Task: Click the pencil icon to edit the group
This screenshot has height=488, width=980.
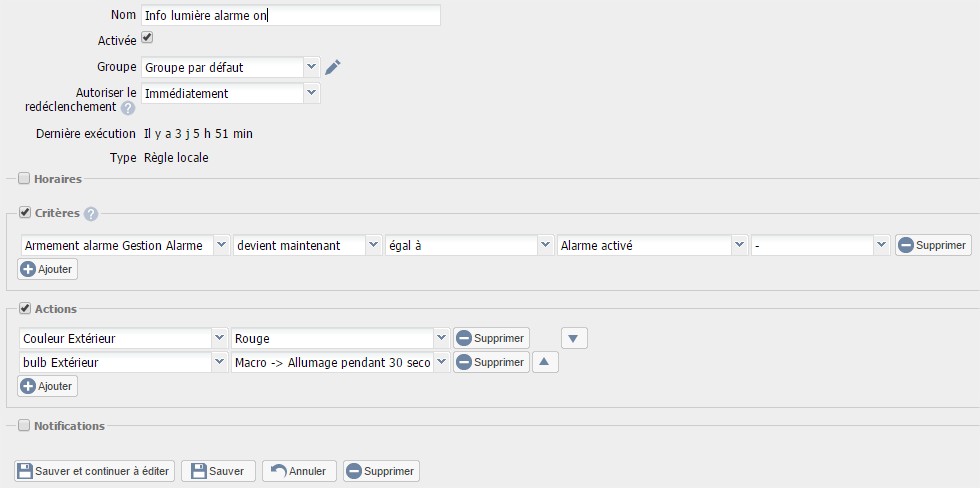Action: pos(333,67)
